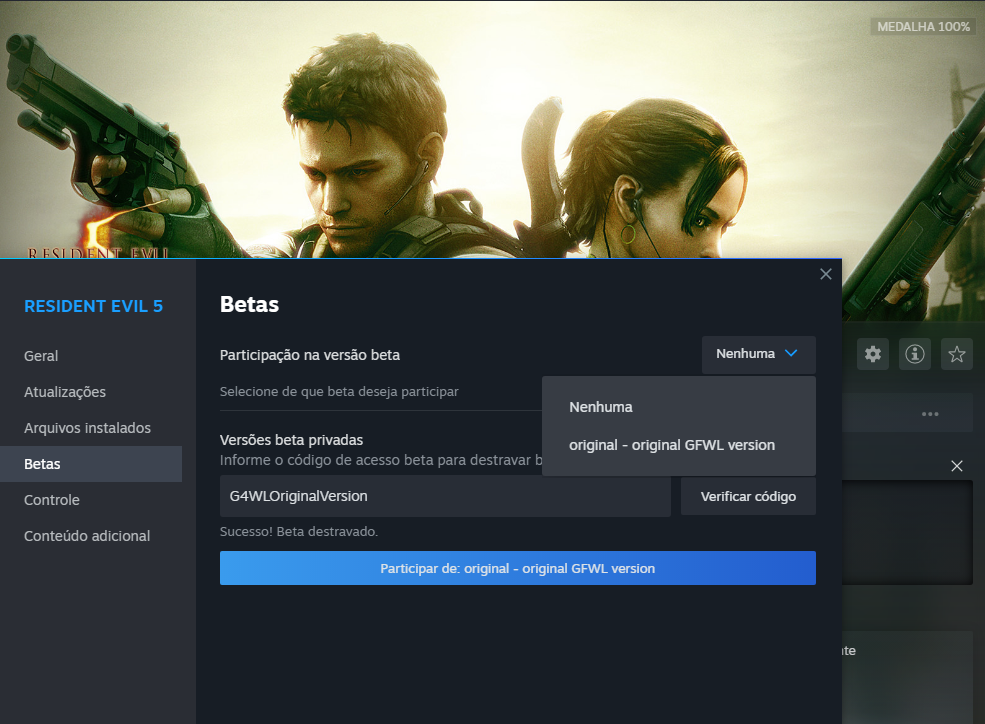Click the Sucesso! Beta destravado. message
This screenshot has width=985, height=724.
[x=299, y=531]
